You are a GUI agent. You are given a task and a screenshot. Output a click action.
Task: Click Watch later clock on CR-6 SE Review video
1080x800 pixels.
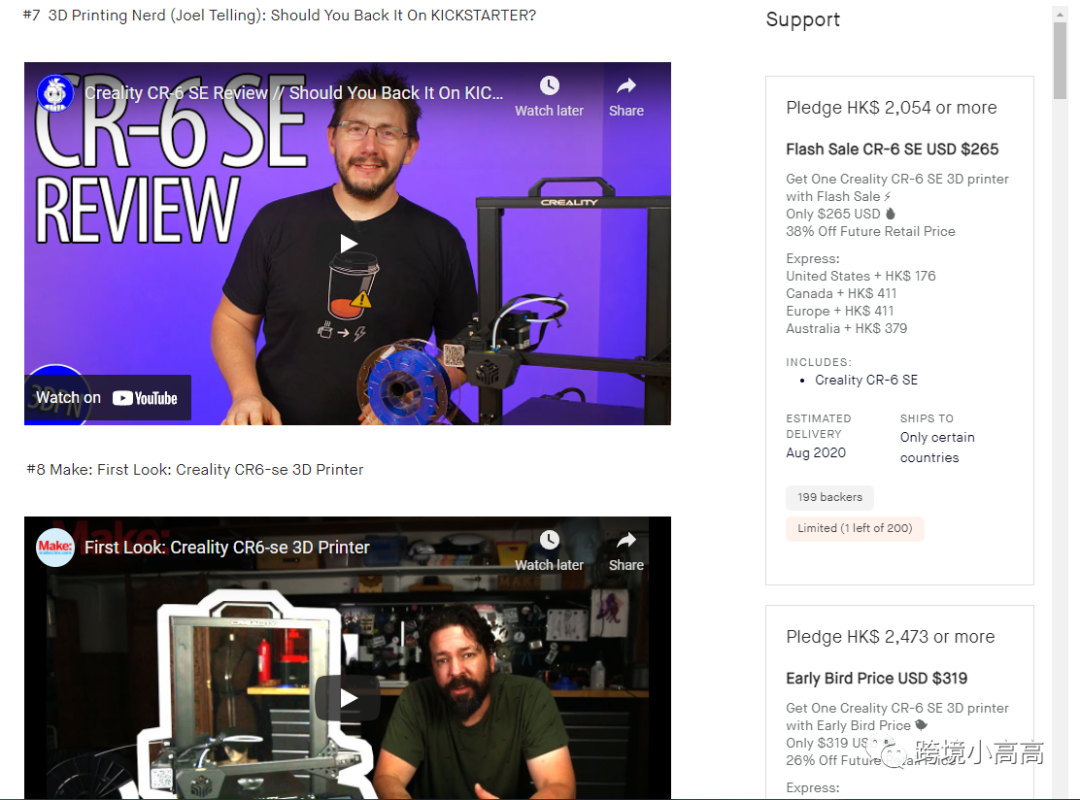(x=549, y=85)
